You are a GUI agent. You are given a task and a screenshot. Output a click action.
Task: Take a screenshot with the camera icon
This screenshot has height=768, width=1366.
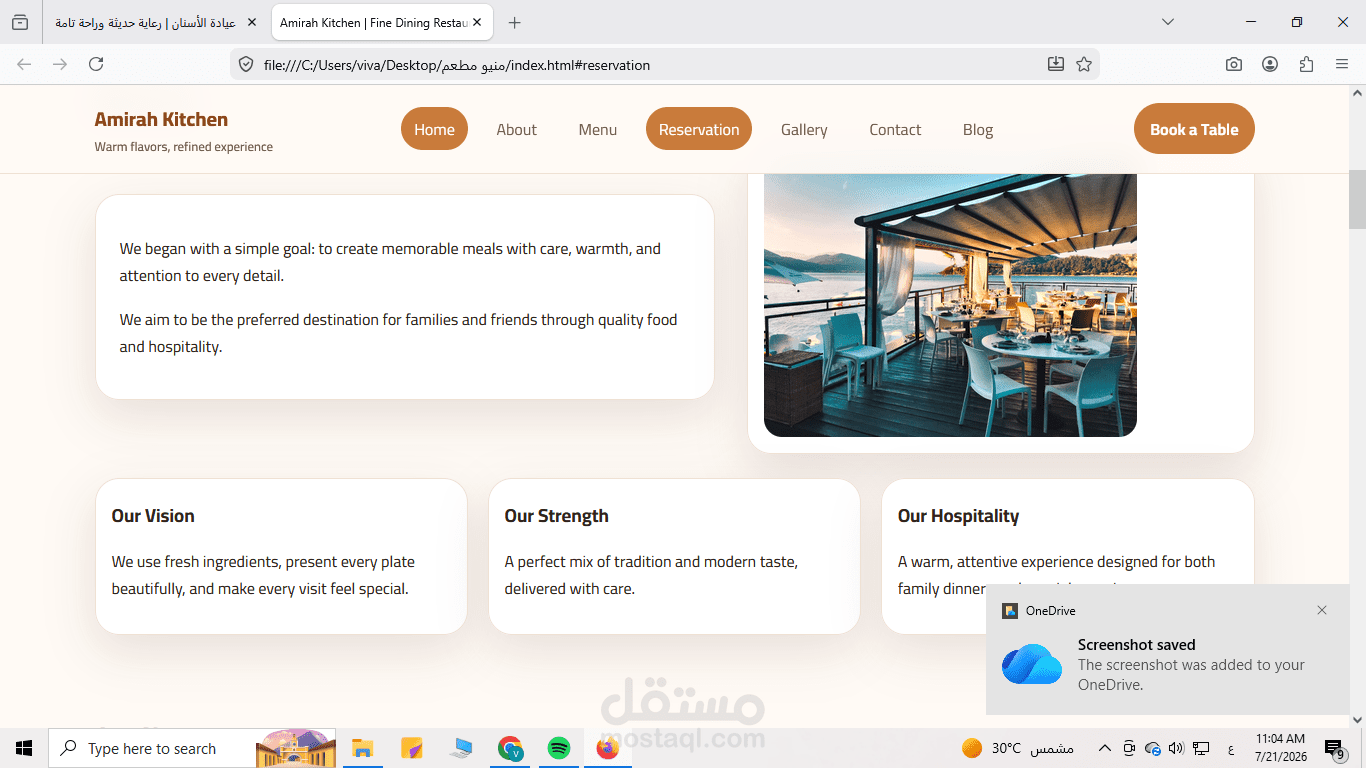tap(1234, 64)
